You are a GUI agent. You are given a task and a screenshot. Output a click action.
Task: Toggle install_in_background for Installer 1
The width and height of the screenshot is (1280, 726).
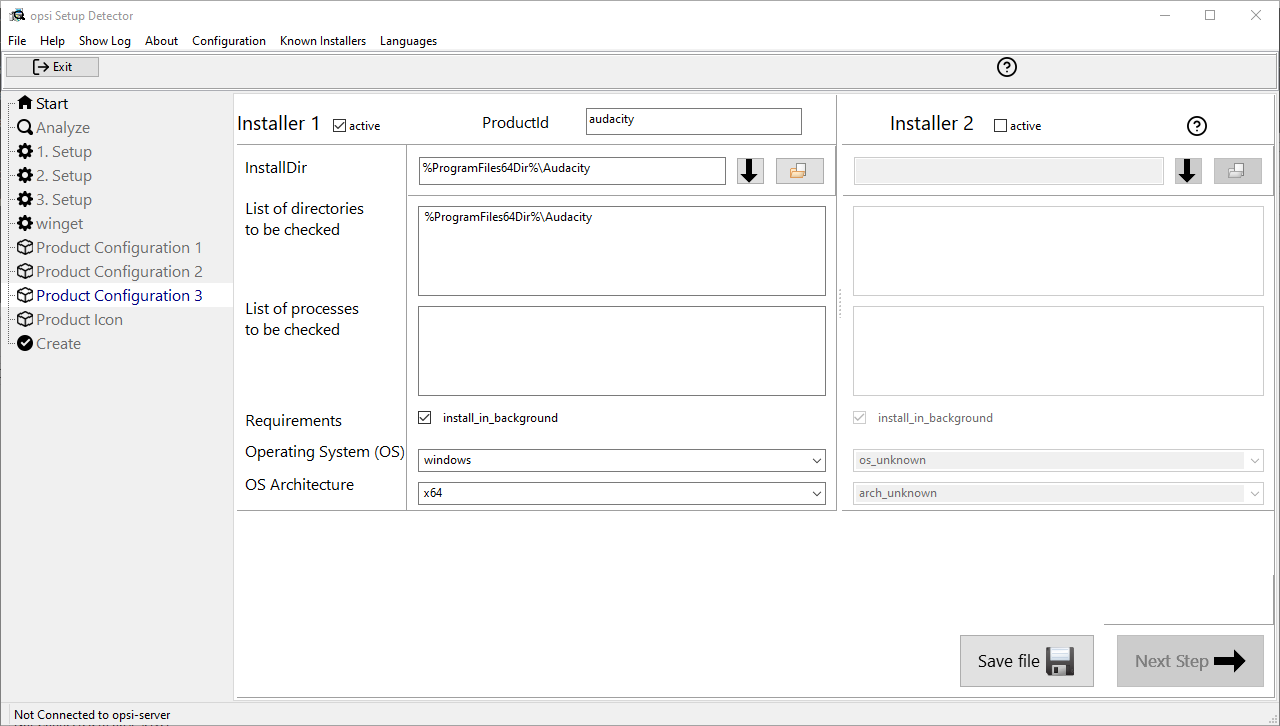[x=425, y=418]
